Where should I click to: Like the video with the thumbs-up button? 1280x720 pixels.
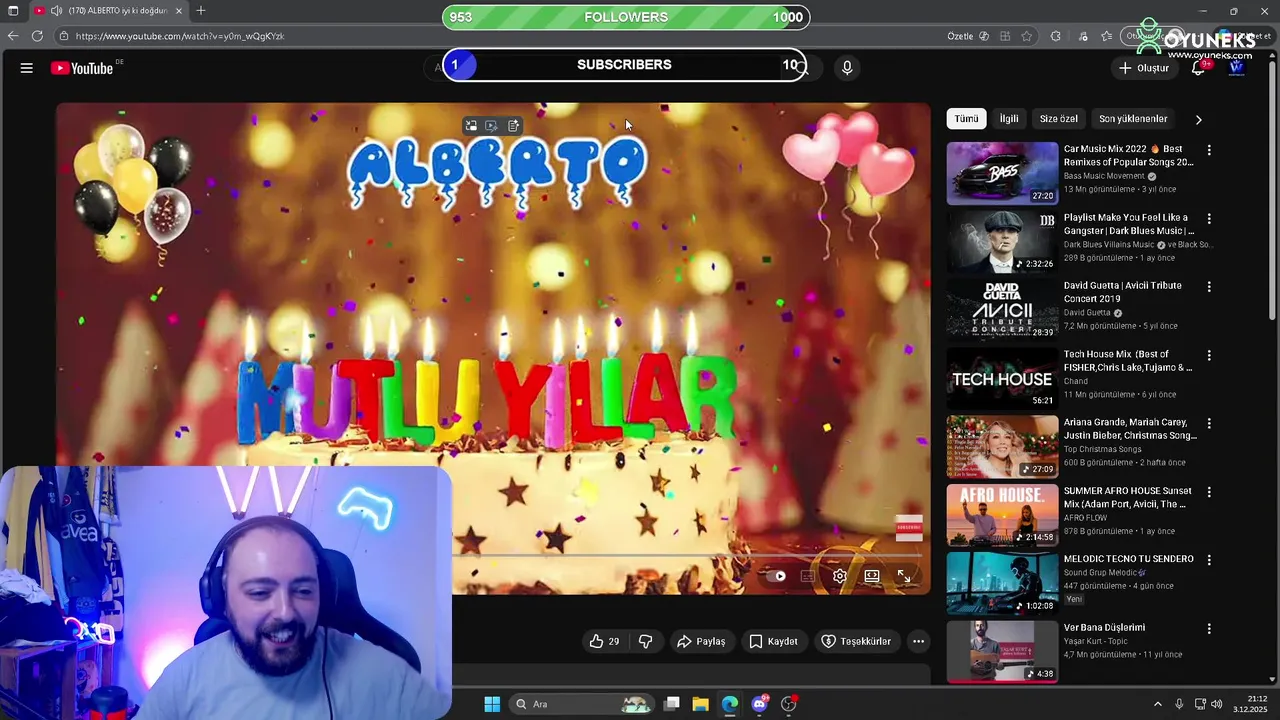pyautogui.click(x=604, y=641)
